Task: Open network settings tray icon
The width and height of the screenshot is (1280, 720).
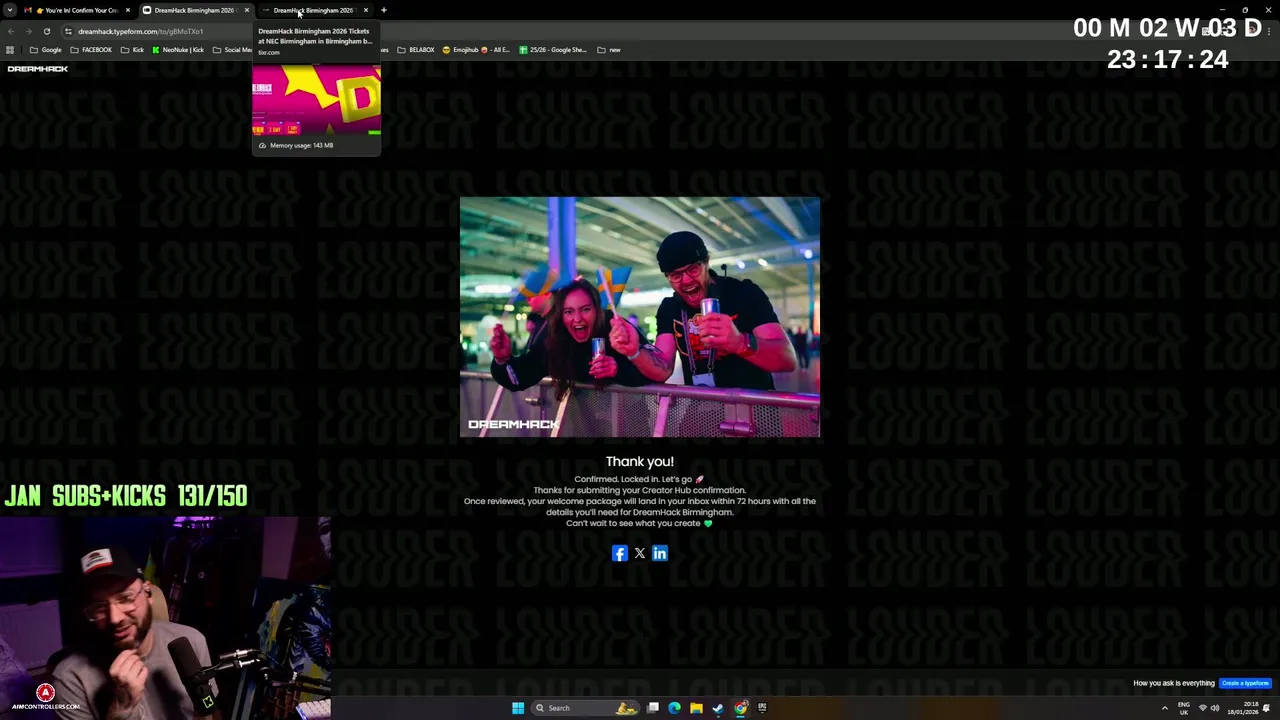Action: (1203, 708)
